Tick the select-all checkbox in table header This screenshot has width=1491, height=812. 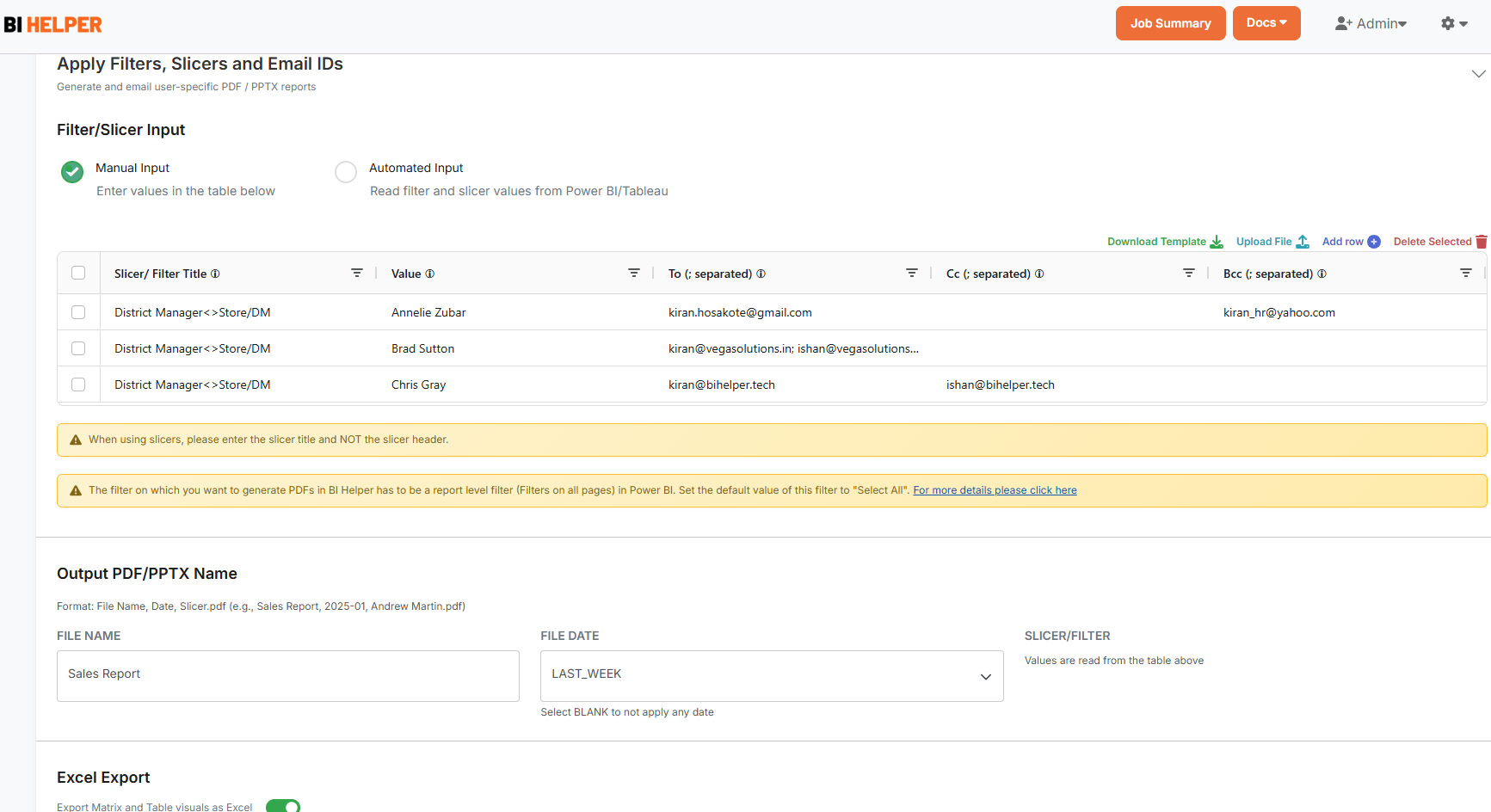point(78,273)
